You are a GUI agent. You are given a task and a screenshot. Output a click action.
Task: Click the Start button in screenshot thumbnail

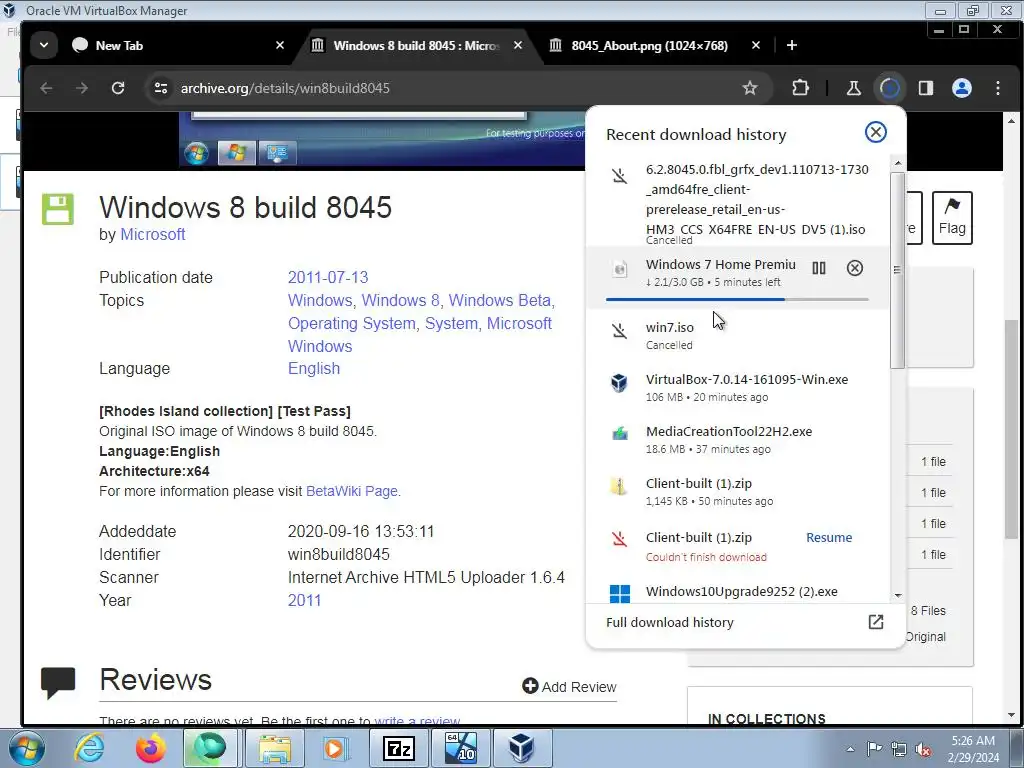click(196, 153)
